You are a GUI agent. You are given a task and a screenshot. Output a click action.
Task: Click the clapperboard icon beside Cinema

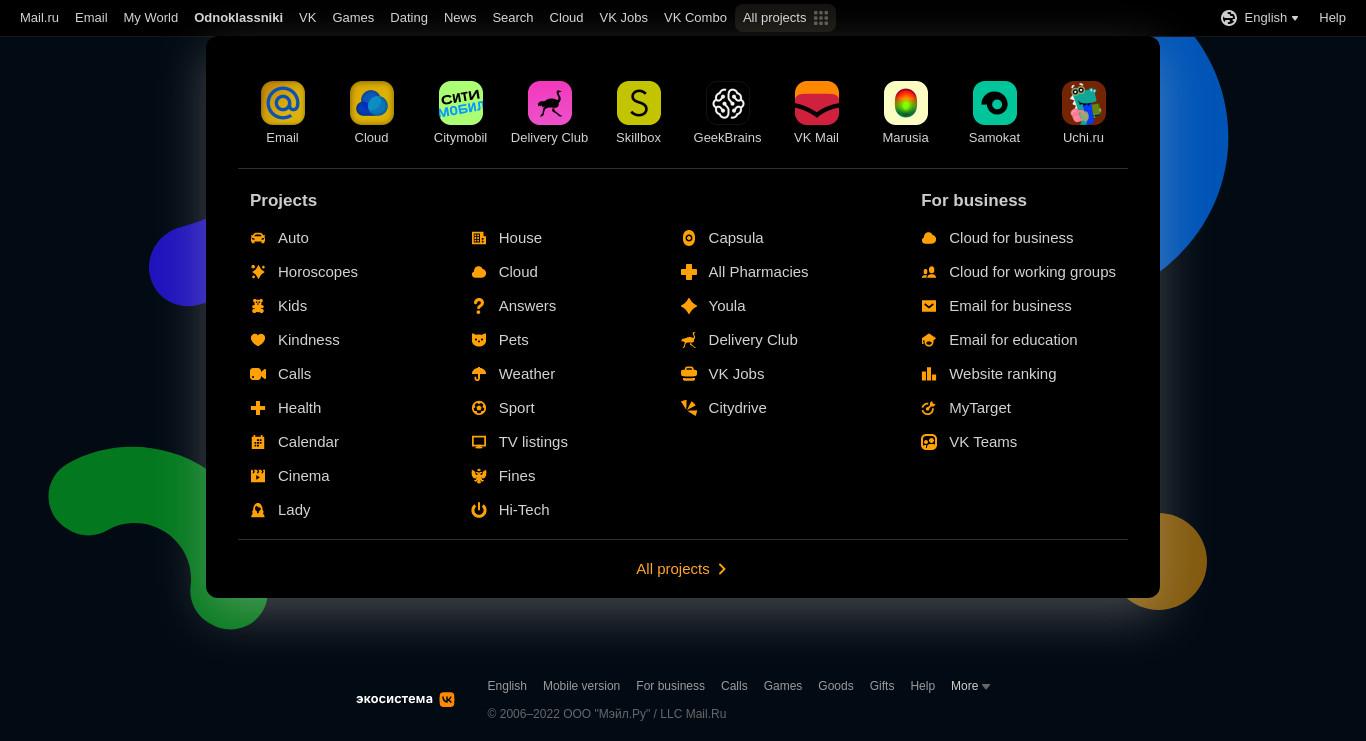click(x=258, y=476)
